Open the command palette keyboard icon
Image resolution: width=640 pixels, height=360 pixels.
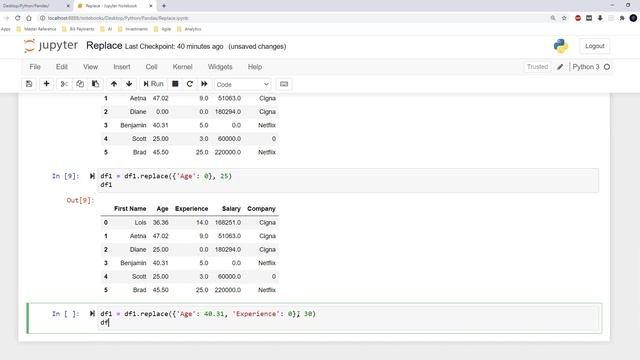(284, 84)
